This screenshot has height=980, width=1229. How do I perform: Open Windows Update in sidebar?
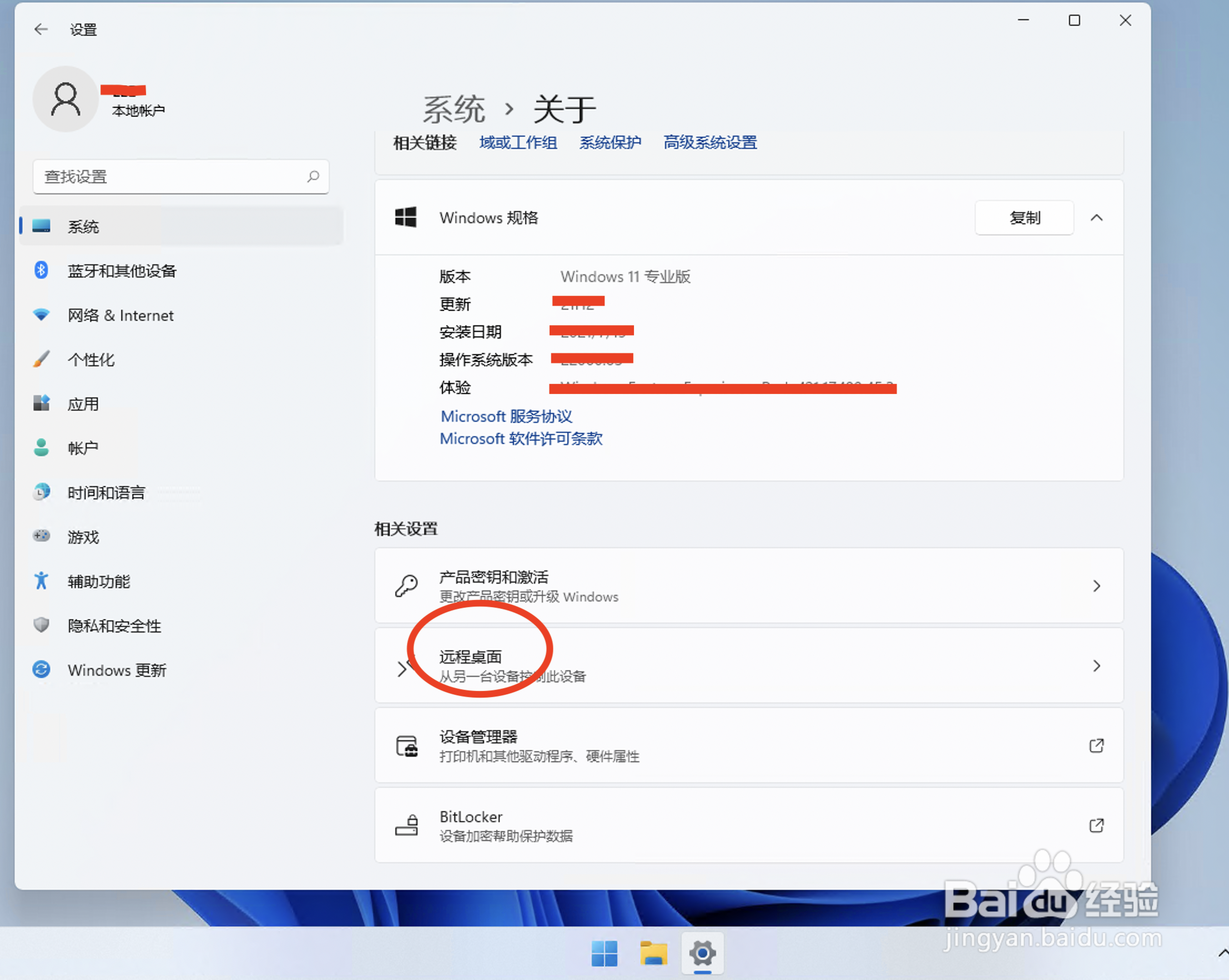(x=116, y=670)
